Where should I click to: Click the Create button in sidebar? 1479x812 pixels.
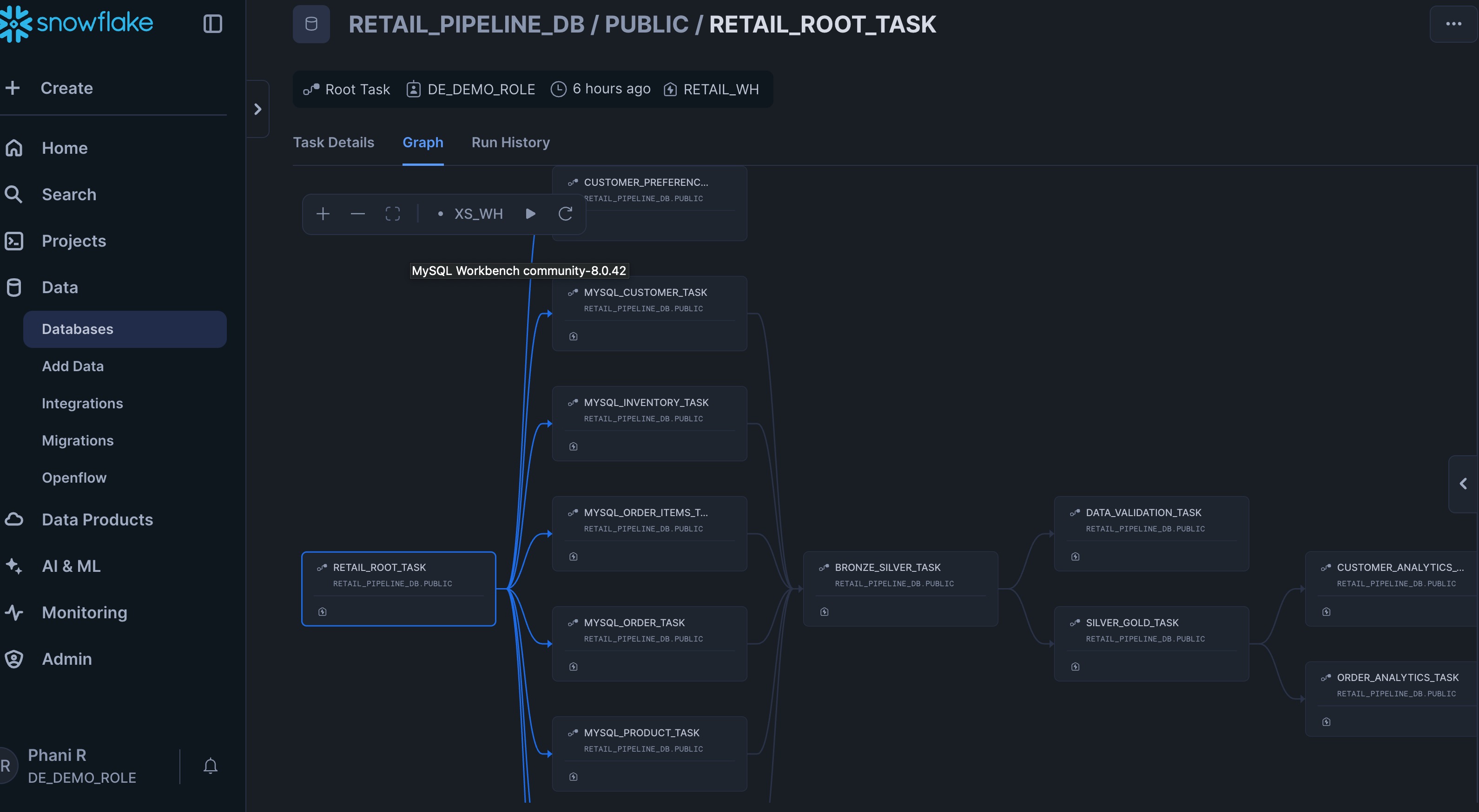click(66, 88)
